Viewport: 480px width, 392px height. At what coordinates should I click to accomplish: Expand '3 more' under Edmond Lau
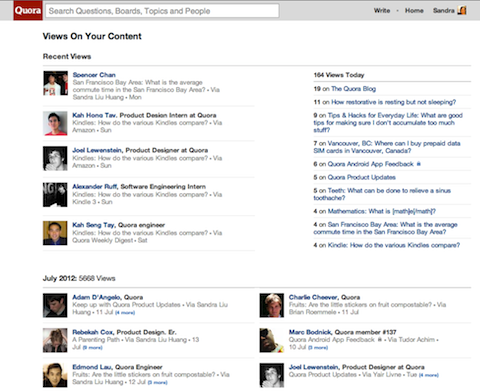coord(157,383)
